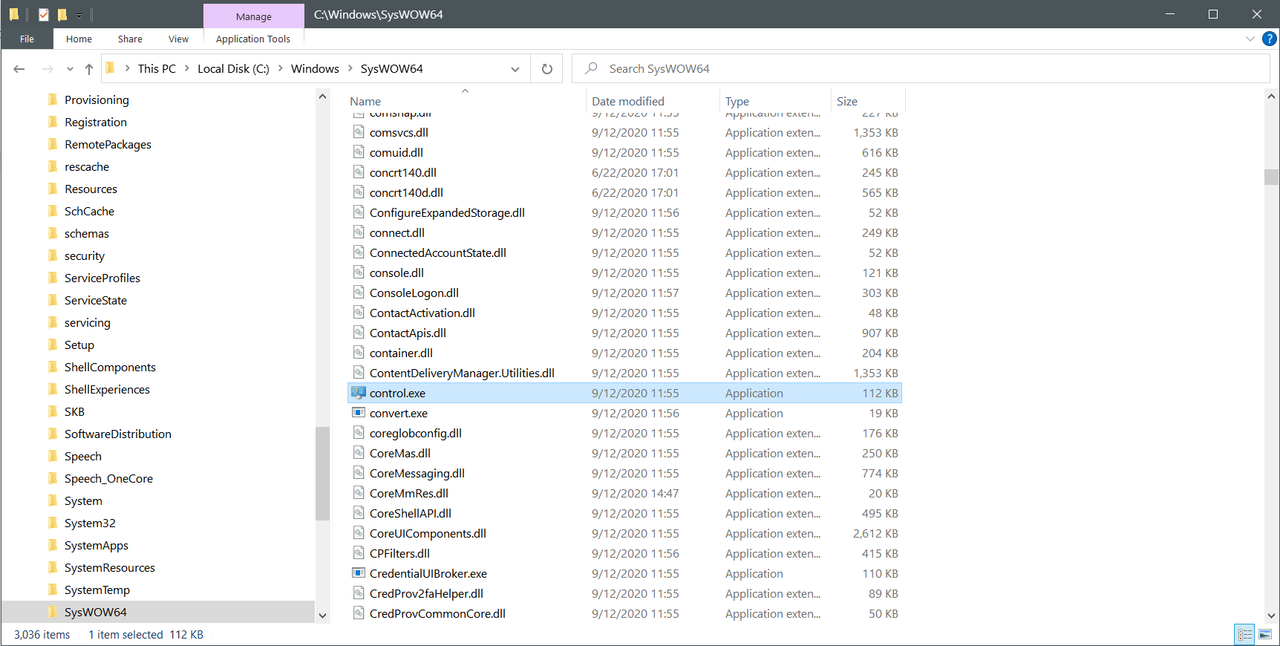This screenshot has height=646, width=1280.
Task: Click the New folder quick access icon
Action: pos(62,14)
